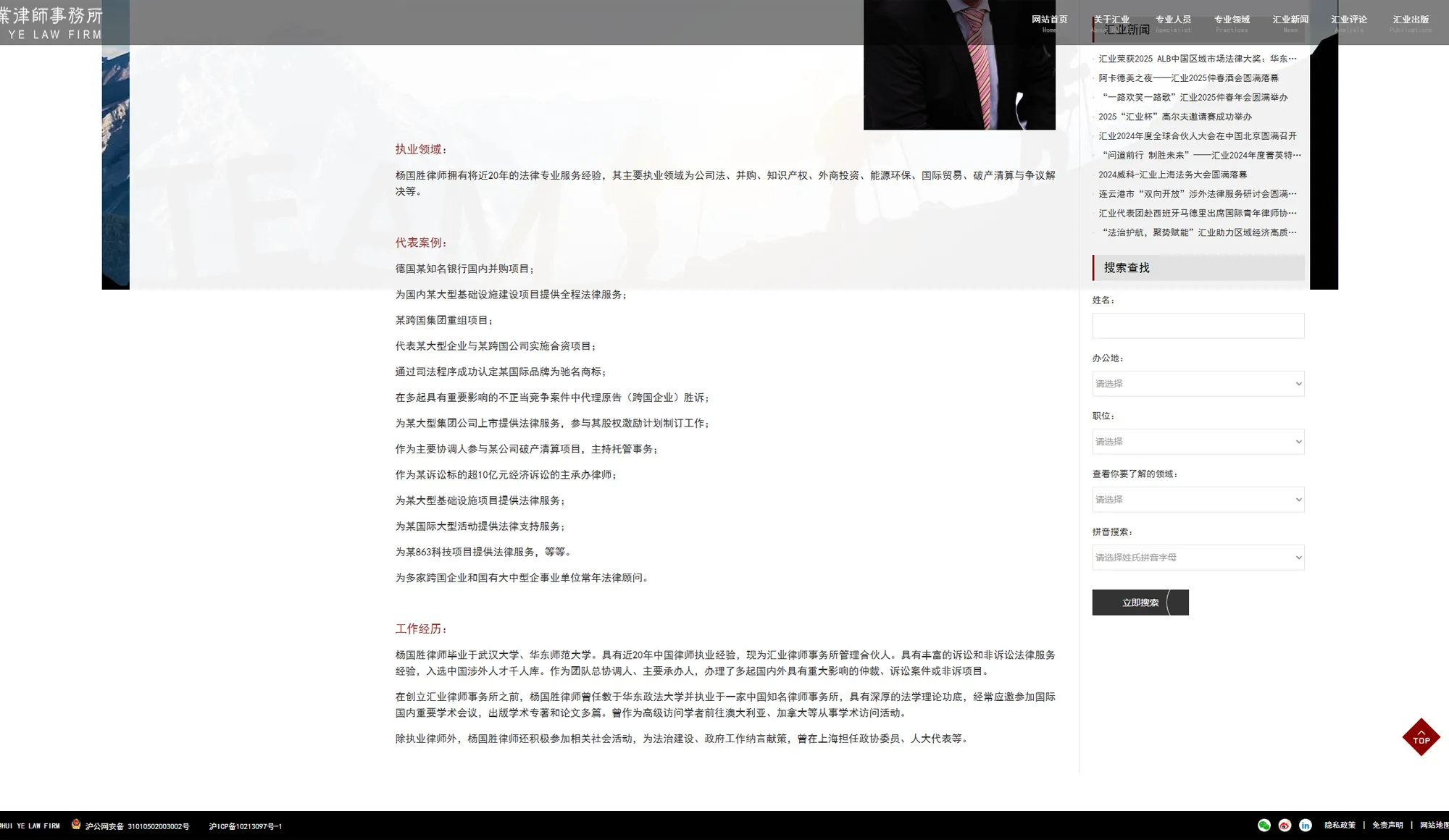Expand the 查看你要了解的领域 dropdown
The width and height of the screenshot is (1449, 840).
1198,500
